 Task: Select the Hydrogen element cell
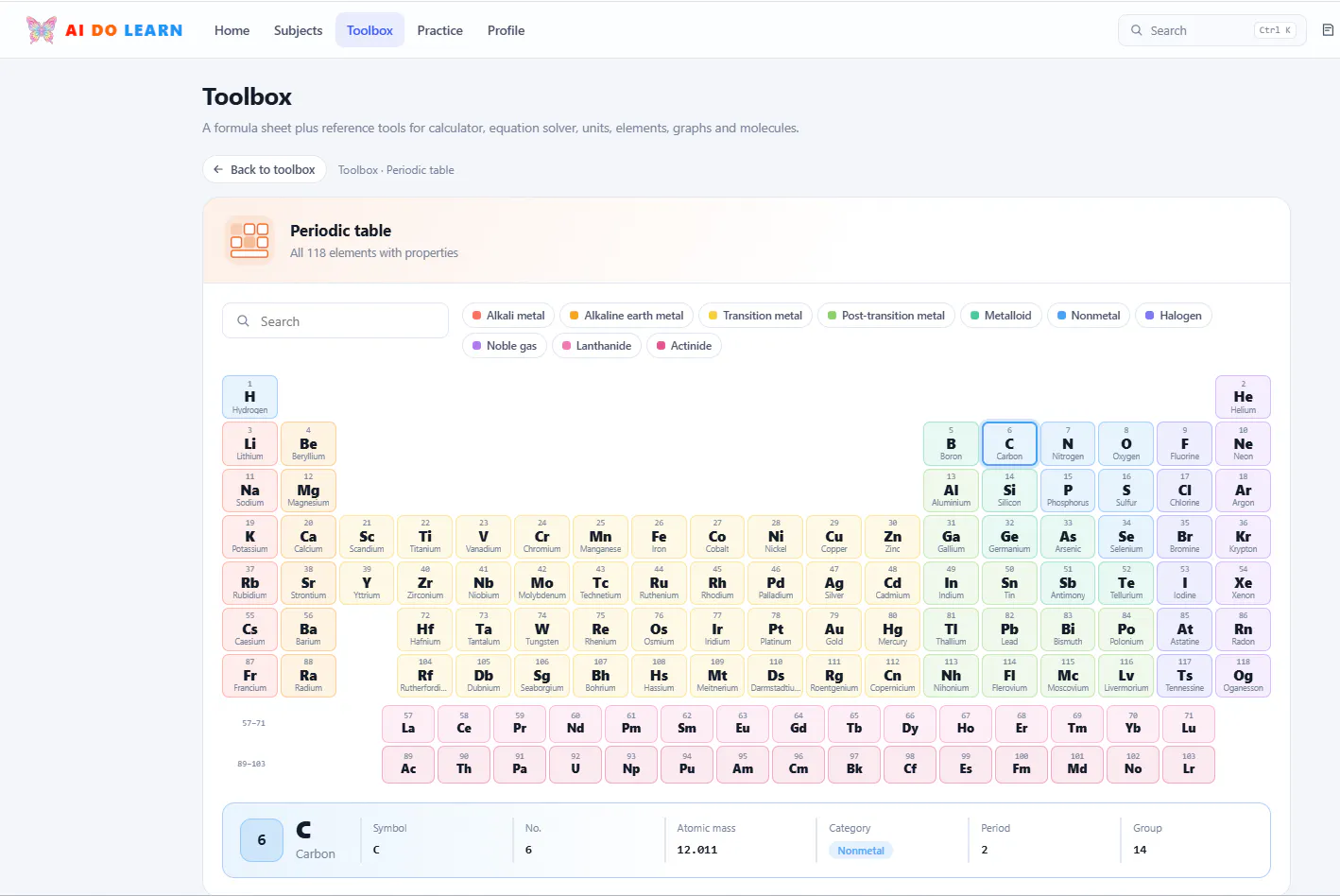click(249, 397)
